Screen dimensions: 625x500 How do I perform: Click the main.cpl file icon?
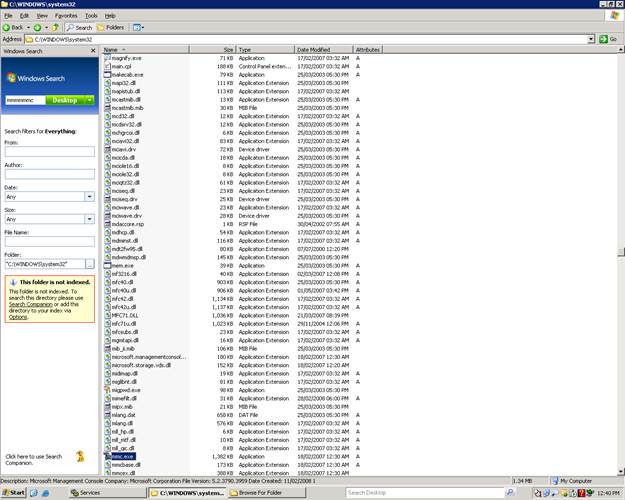tap(107, 66)
